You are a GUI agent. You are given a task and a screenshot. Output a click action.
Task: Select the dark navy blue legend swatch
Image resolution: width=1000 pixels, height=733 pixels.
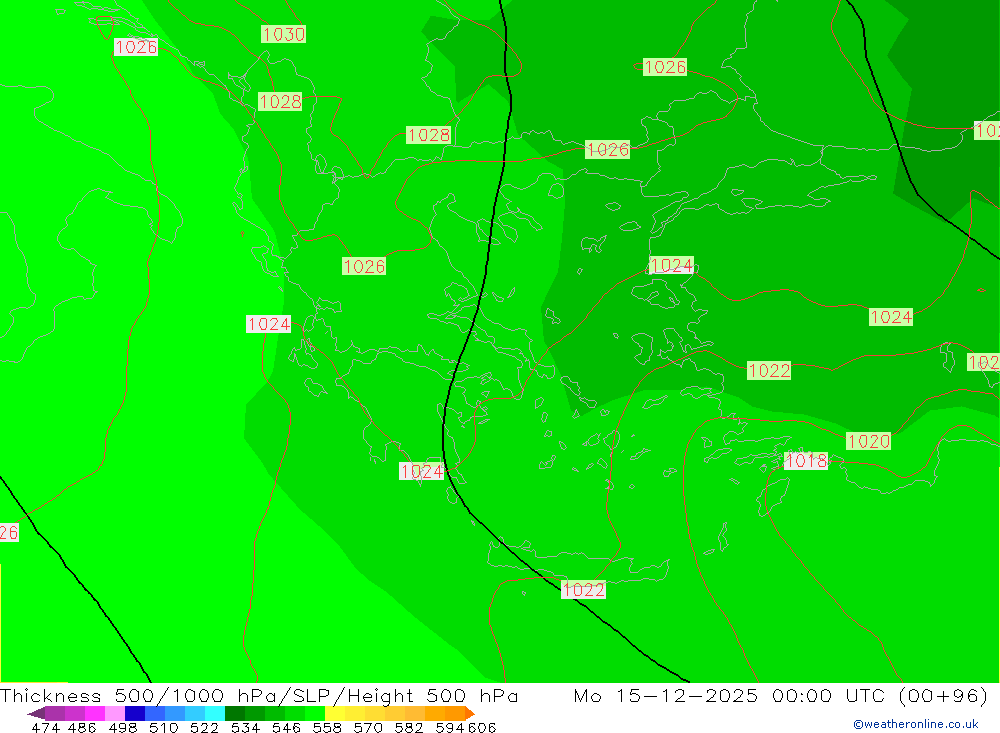click(x=135, y=713)
